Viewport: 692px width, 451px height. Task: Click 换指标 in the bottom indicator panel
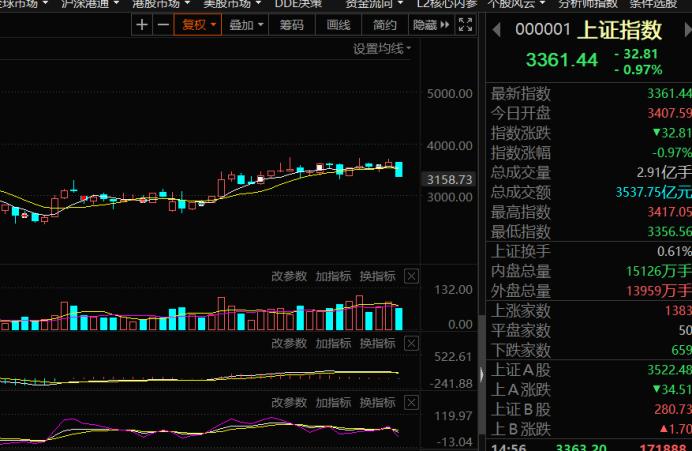tap(377, 402)
